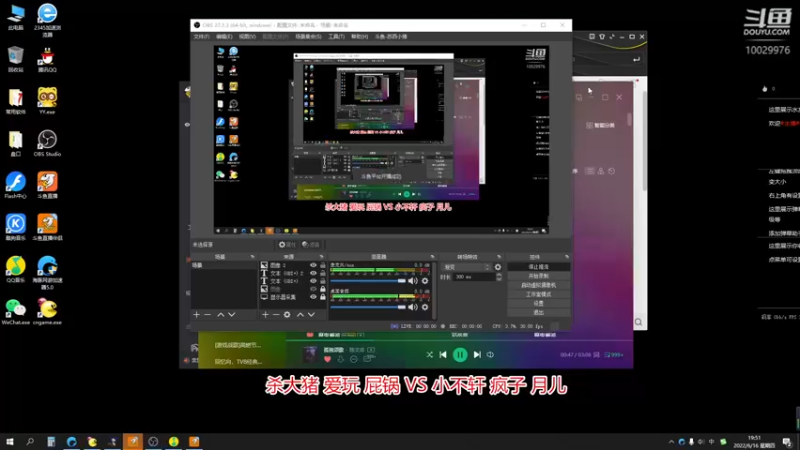Add a new scene with the plus button
This screenshot has height=450, width=800.
click(x=196, y=315)
